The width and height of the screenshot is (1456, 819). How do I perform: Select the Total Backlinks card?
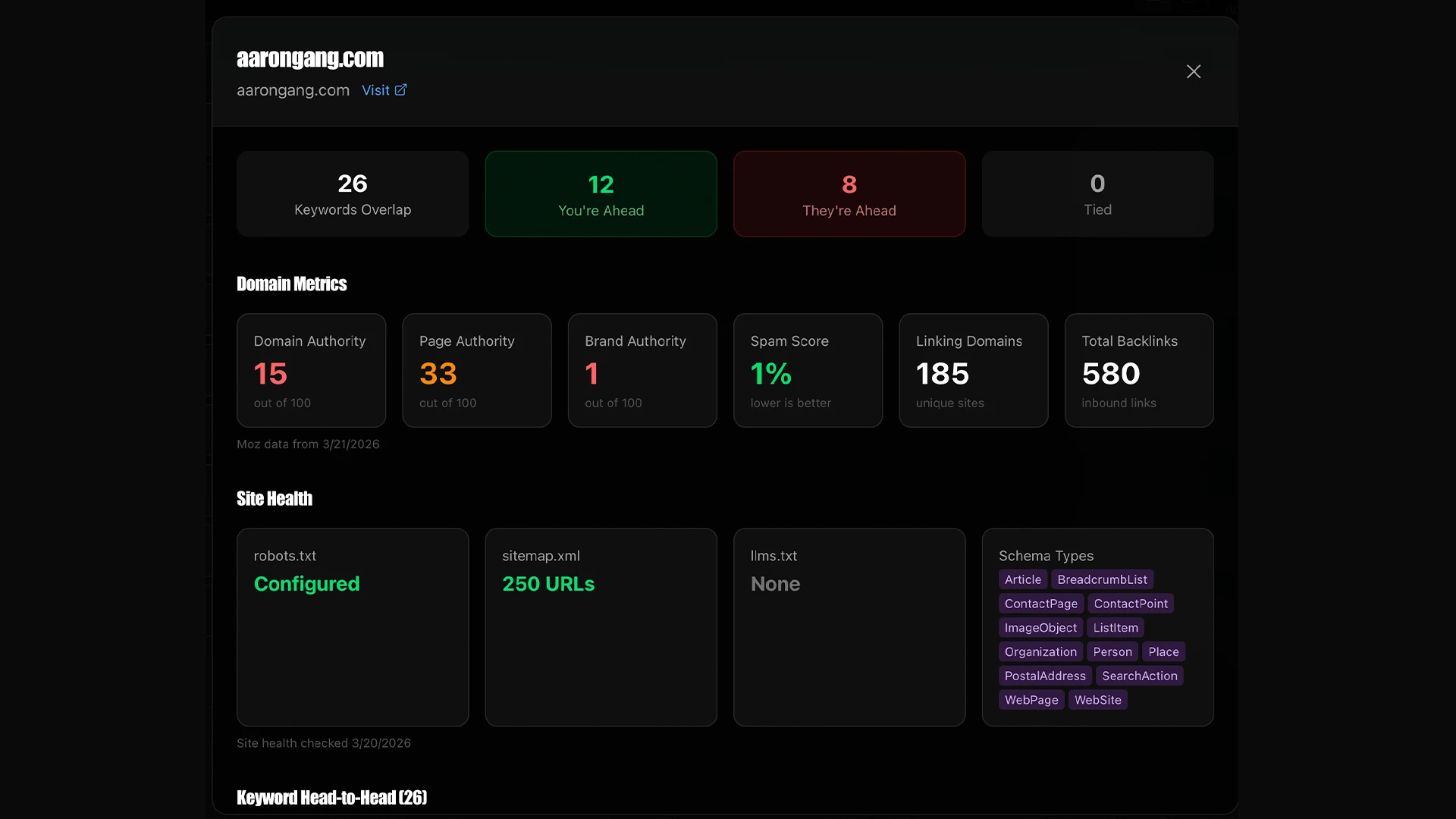1139,370
